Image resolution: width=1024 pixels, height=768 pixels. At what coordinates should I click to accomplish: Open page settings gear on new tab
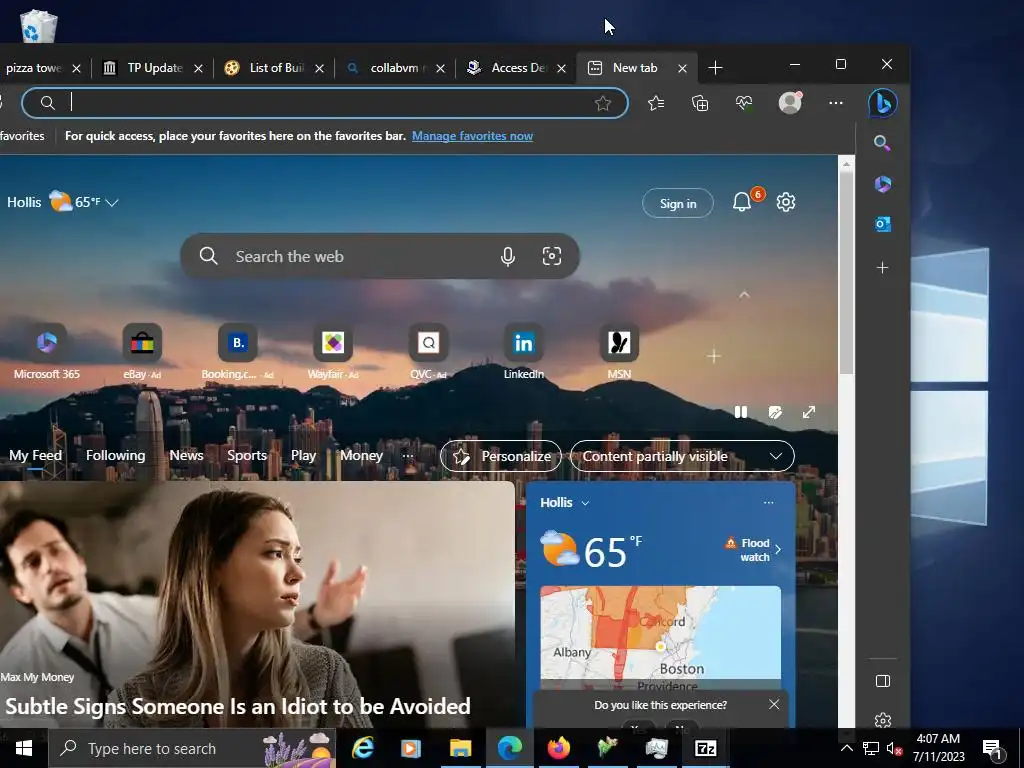[786, 202]
